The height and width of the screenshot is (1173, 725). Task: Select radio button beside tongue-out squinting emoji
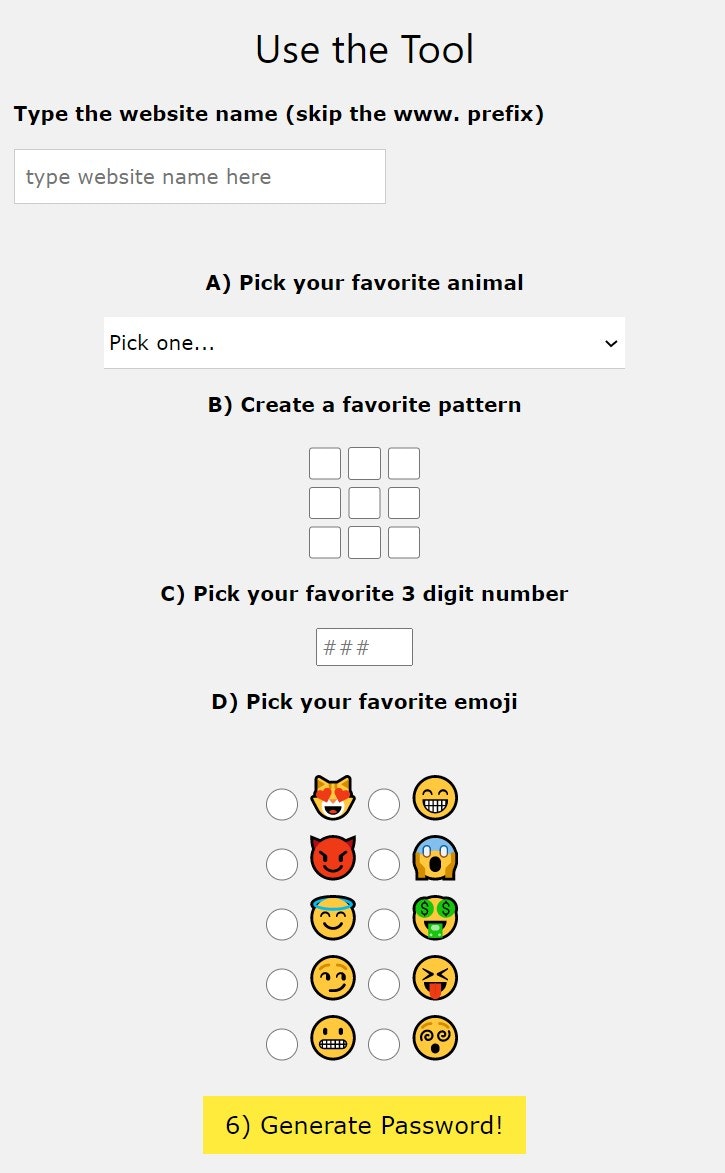point(384,985)
